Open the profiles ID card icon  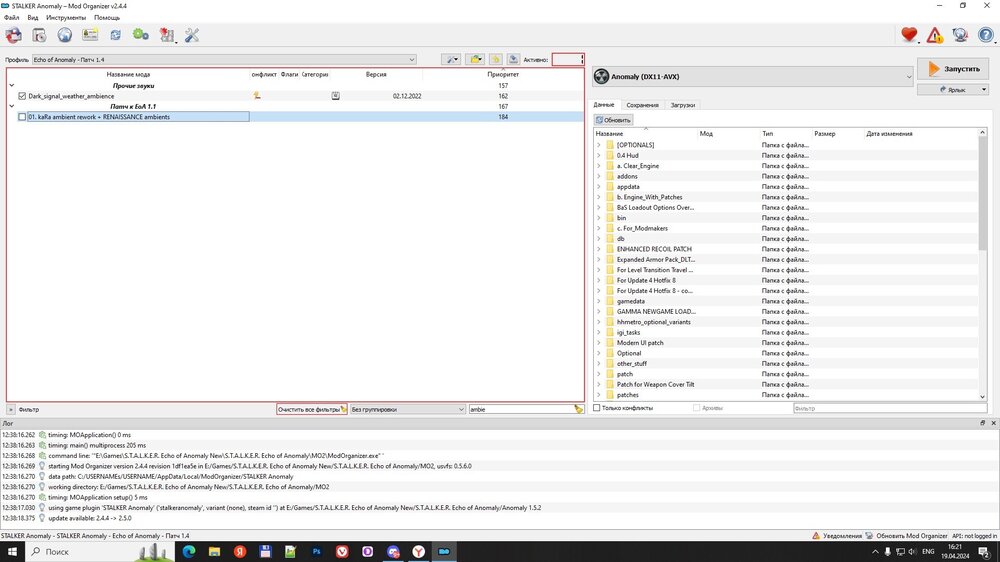[90, 35]
